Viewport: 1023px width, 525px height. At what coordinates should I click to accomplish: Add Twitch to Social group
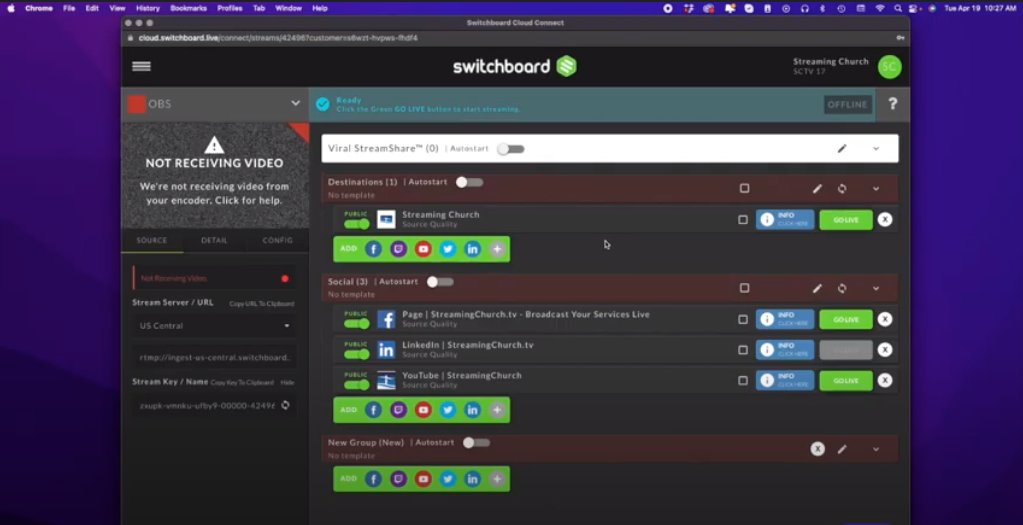click(398, 410)
